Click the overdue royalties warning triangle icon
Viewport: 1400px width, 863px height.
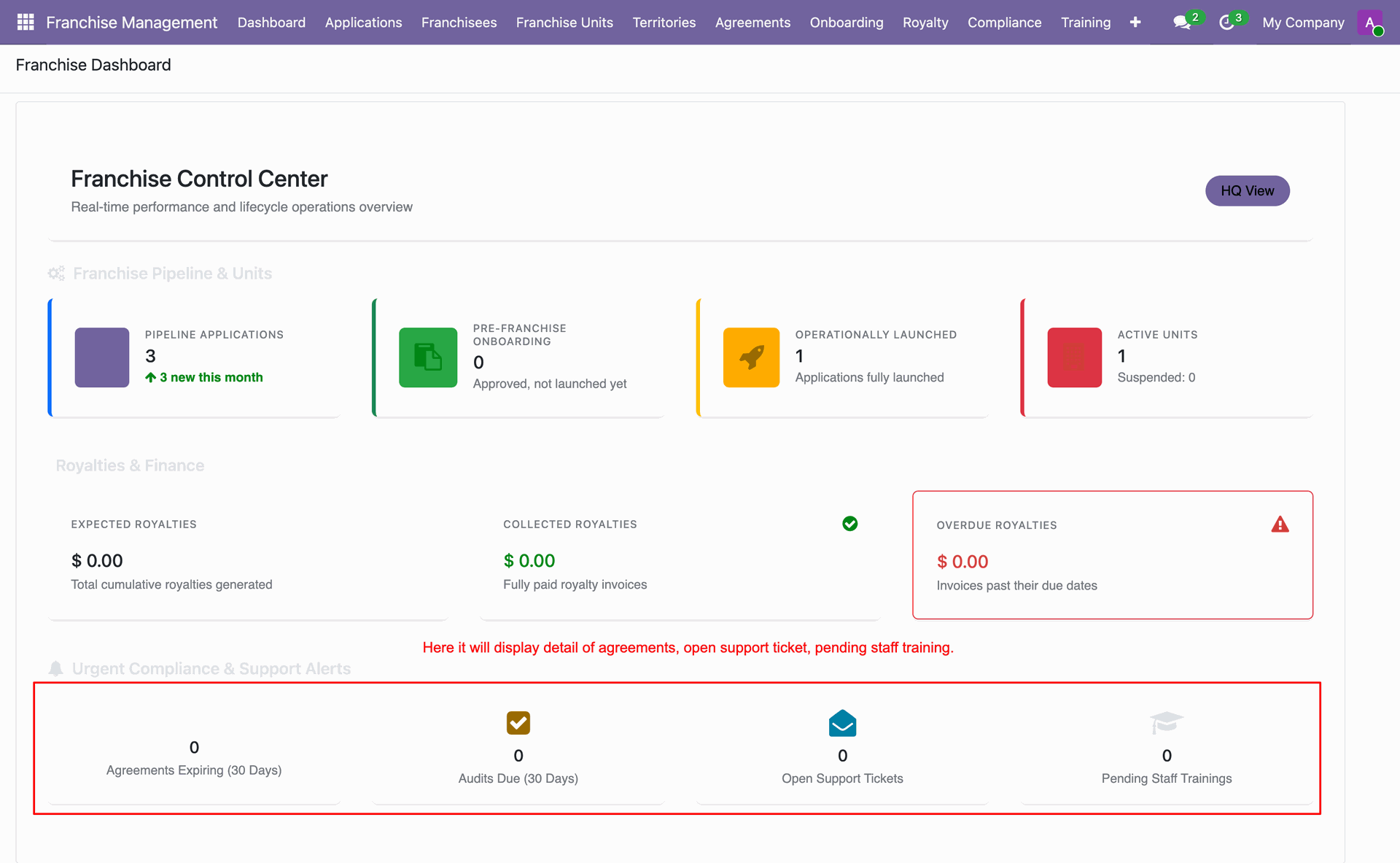(1280, 525)
